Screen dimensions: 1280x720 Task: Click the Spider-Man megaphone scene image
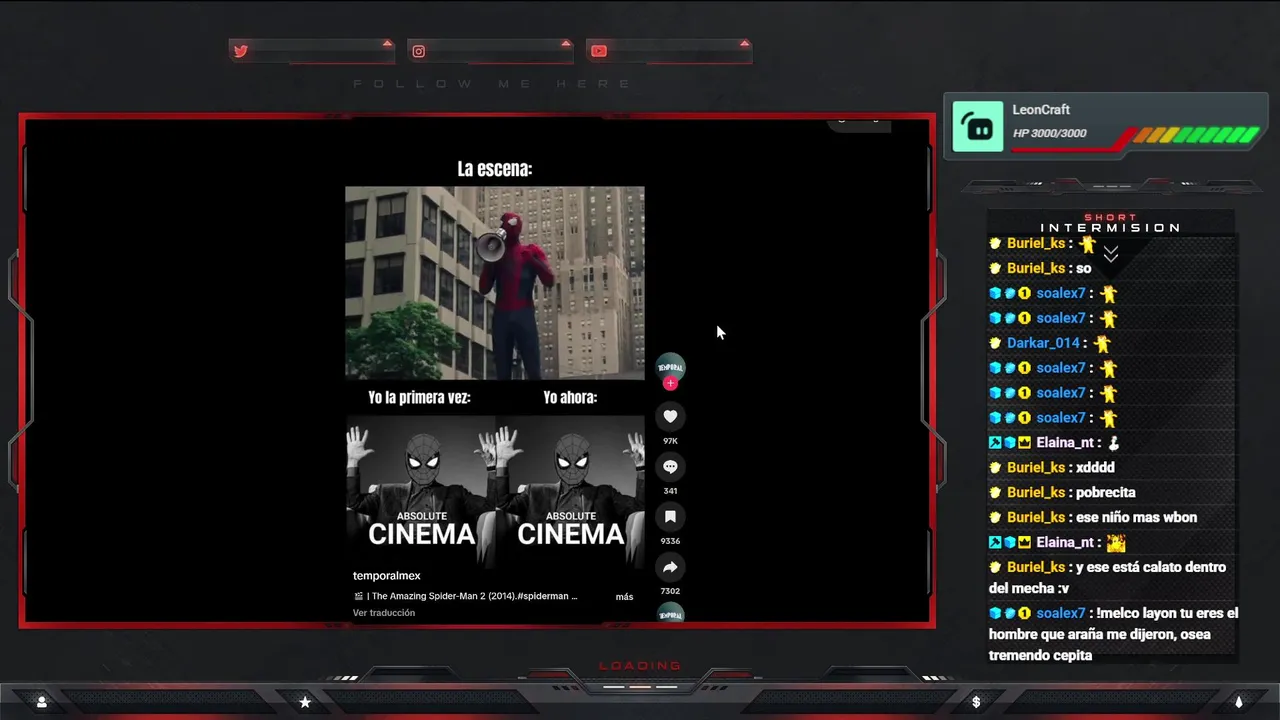495,283
